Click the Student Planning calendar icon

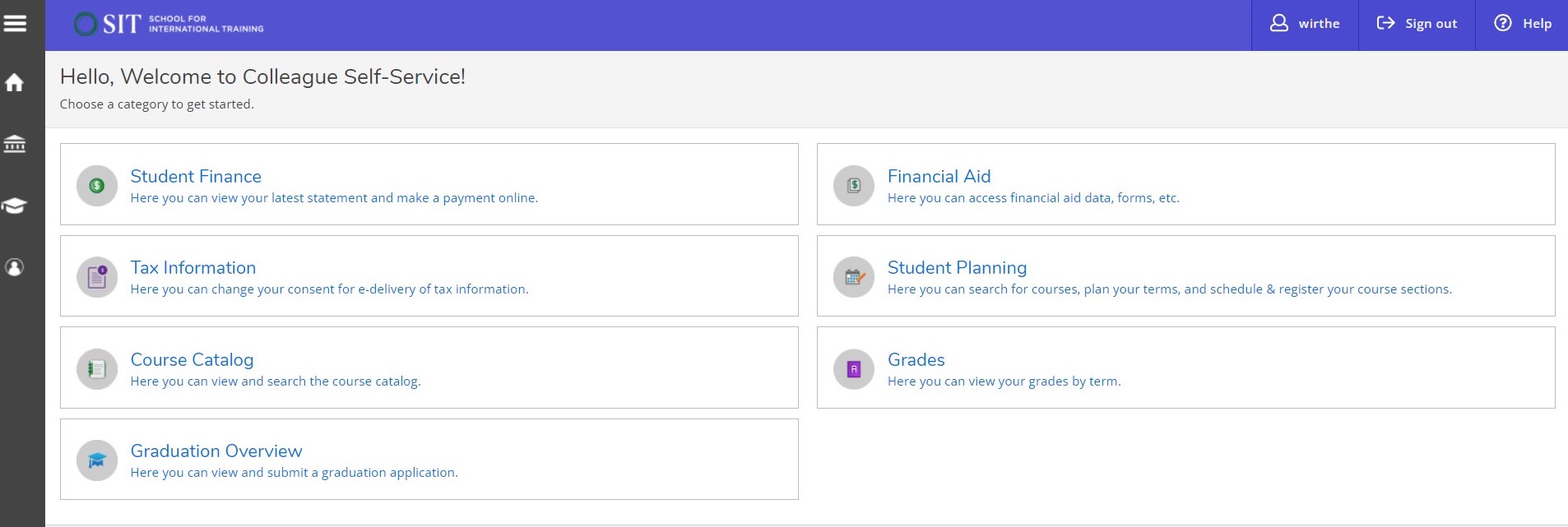854,277
